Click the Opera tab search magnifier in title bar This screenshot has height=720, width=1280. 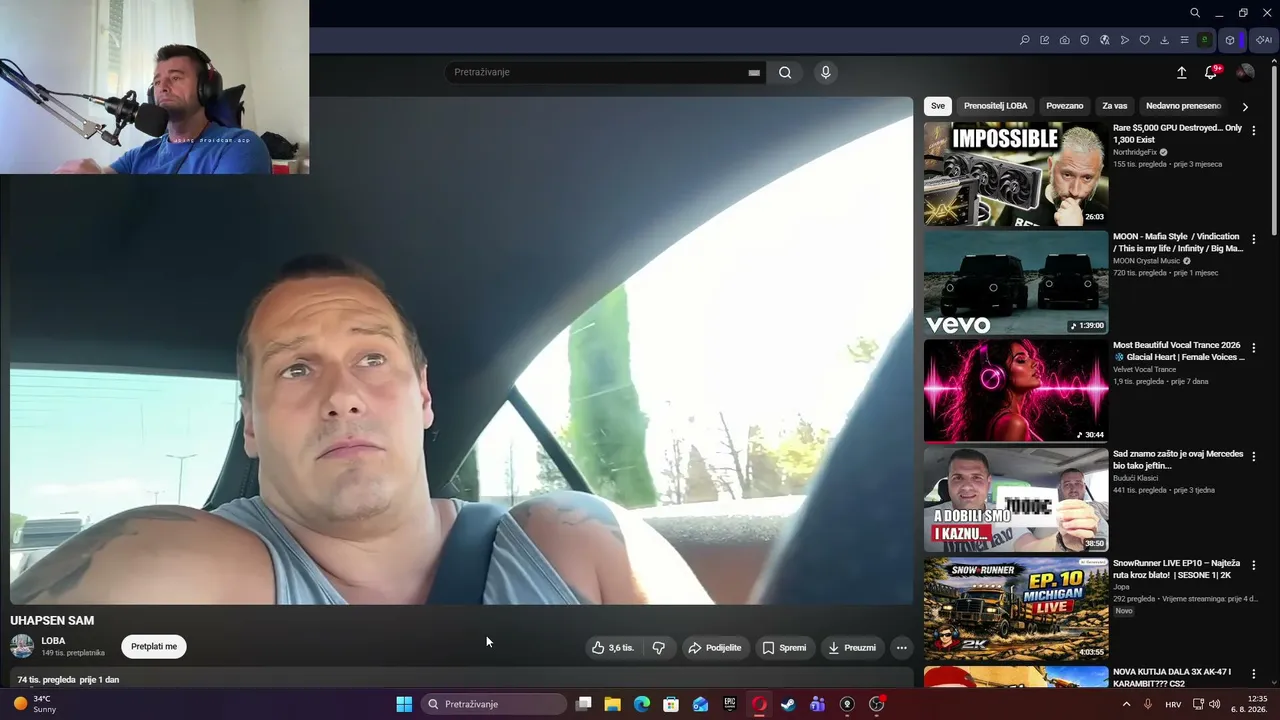1195,13
